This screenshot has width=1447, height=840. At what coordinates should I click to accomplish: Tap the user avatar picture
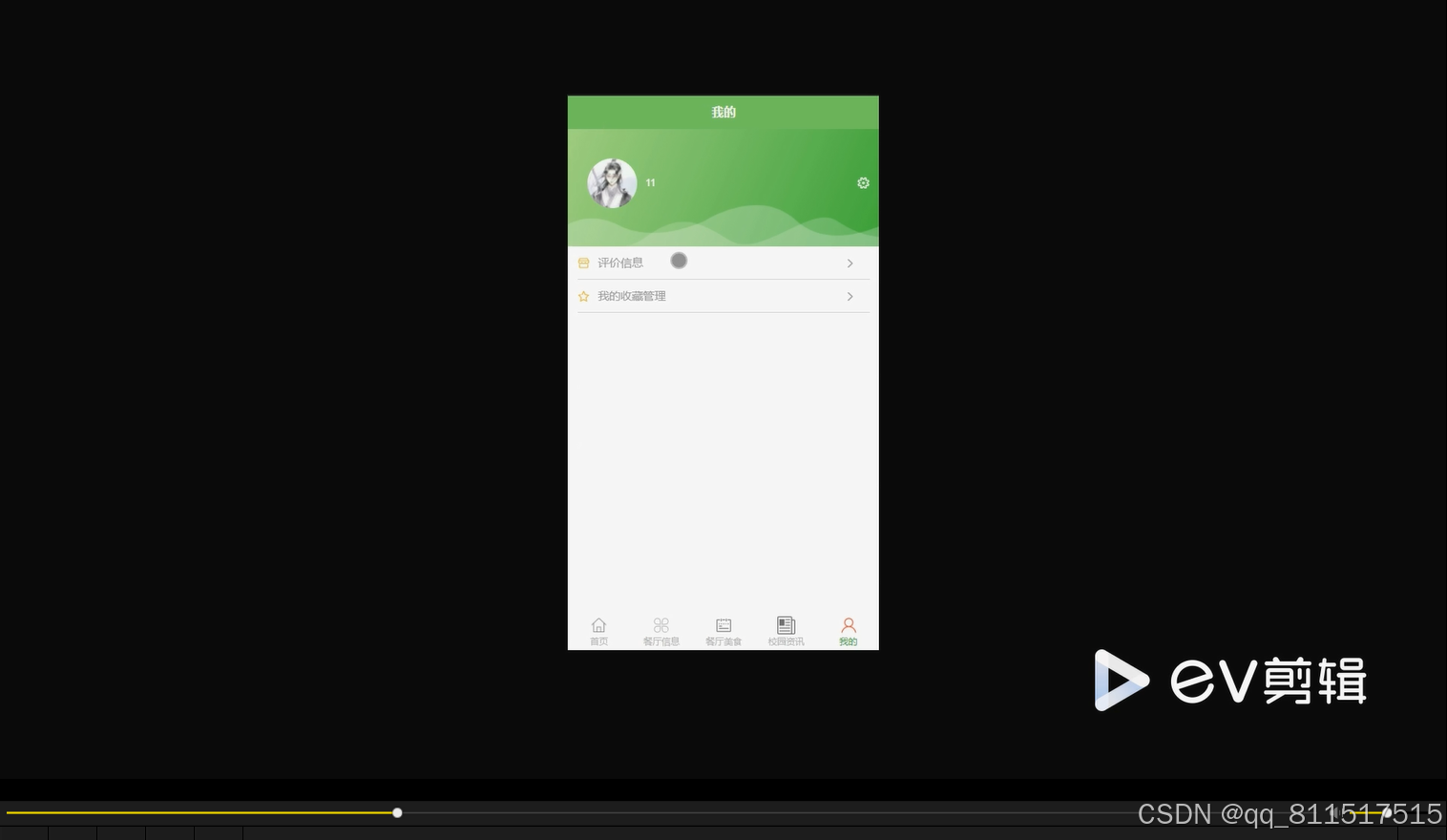click(x=612, y=183)
